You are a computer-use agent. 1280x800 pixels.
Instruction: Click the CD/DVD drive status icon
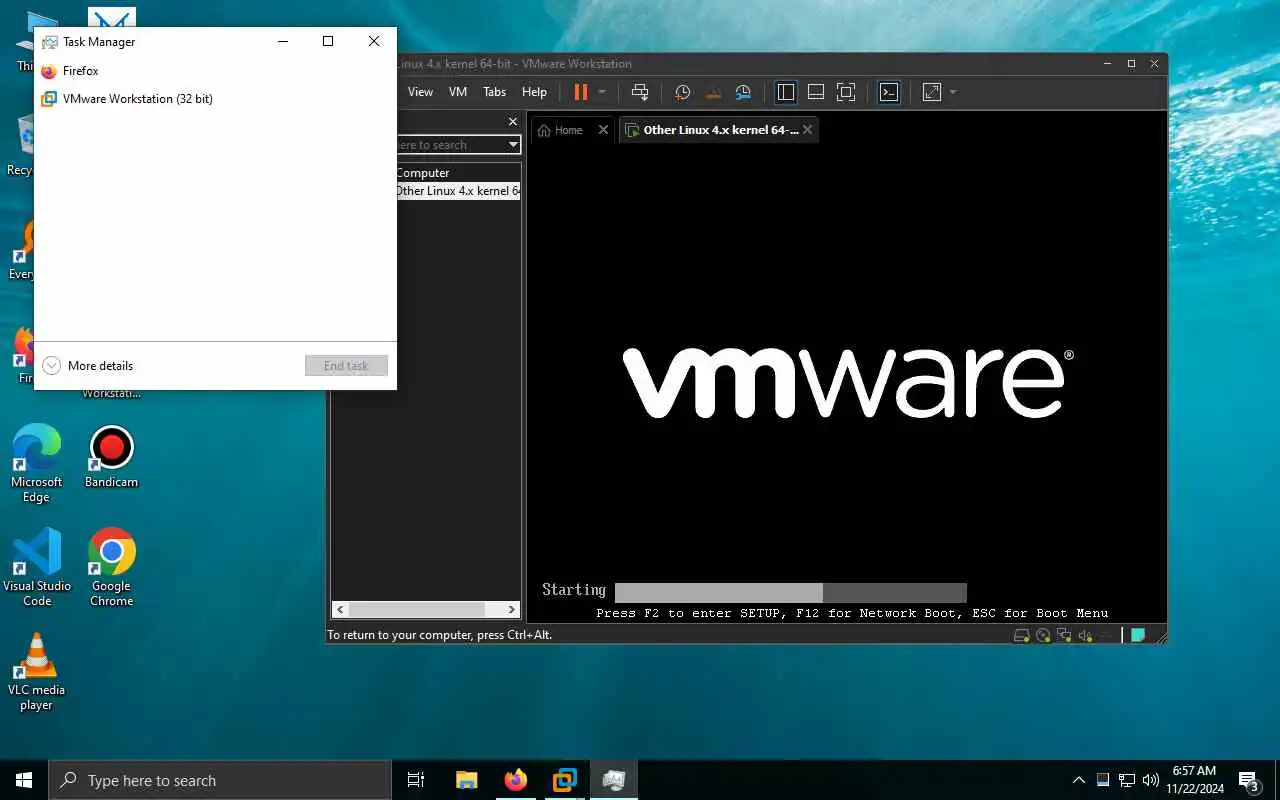(x=1043, y=635)
